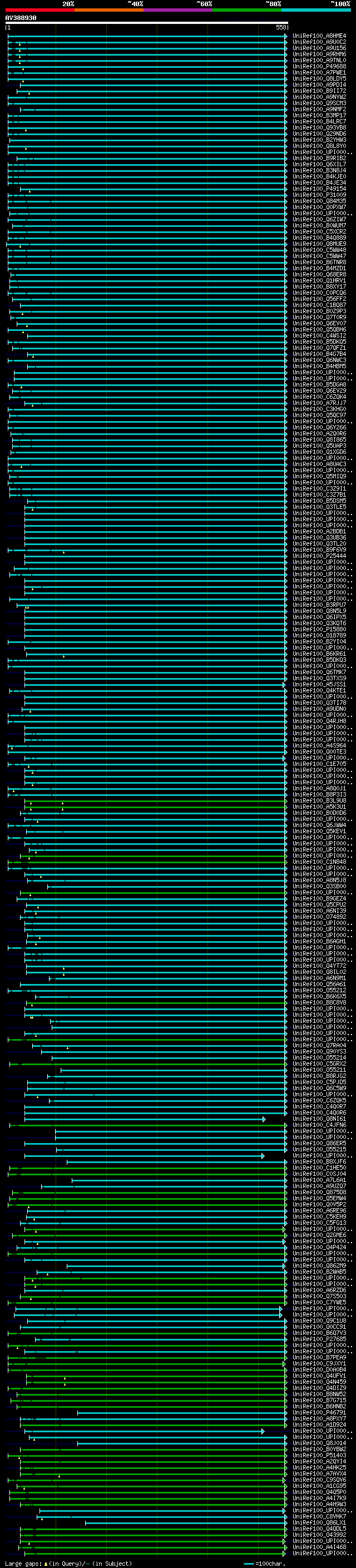Select the UniRef100_B6K6X5 label
This screenshot has height=1568, width=356.
click(x=319, y=996)
